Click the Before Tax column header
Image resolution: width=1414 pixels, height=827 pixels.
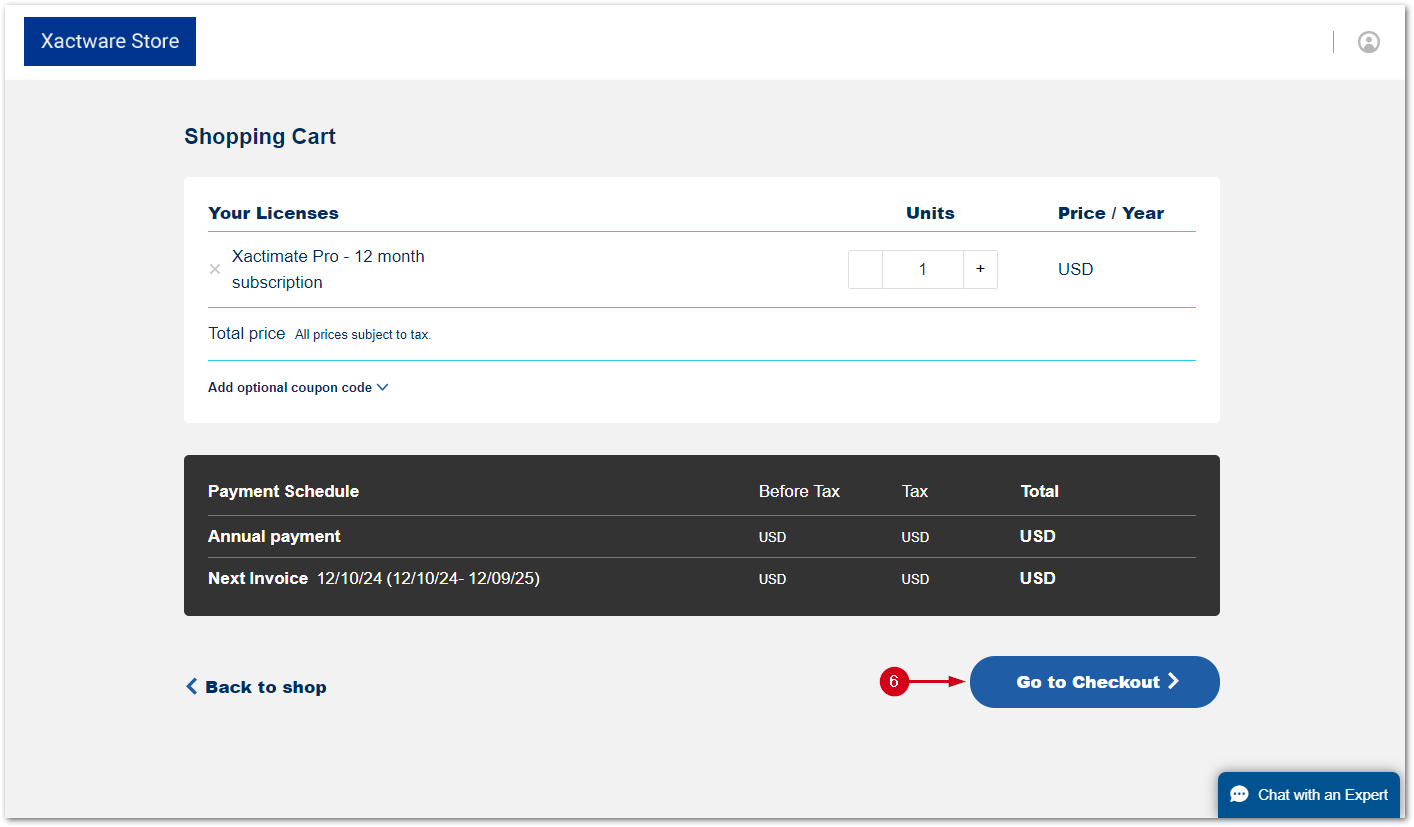[799, 491]
